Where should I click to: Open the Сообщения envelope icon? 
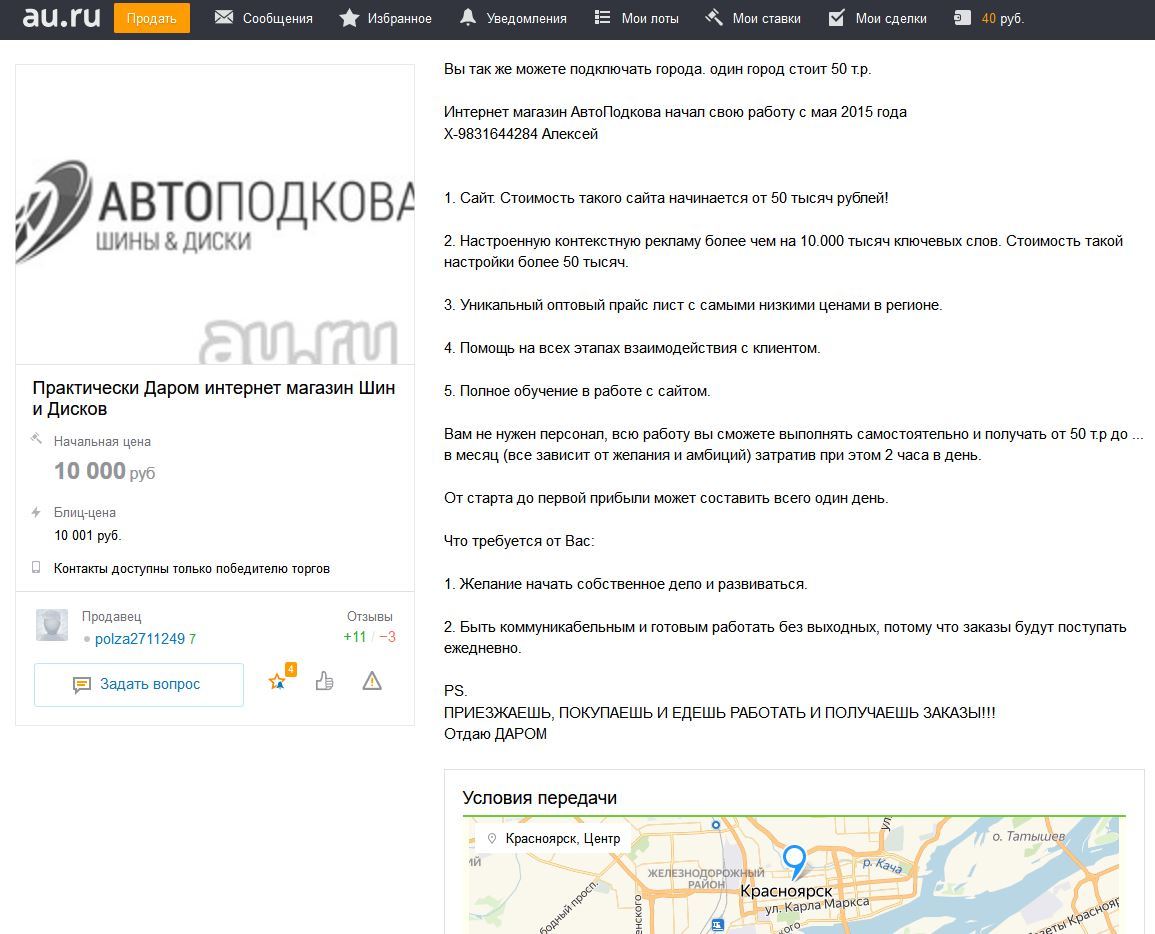tap(224, 18)
